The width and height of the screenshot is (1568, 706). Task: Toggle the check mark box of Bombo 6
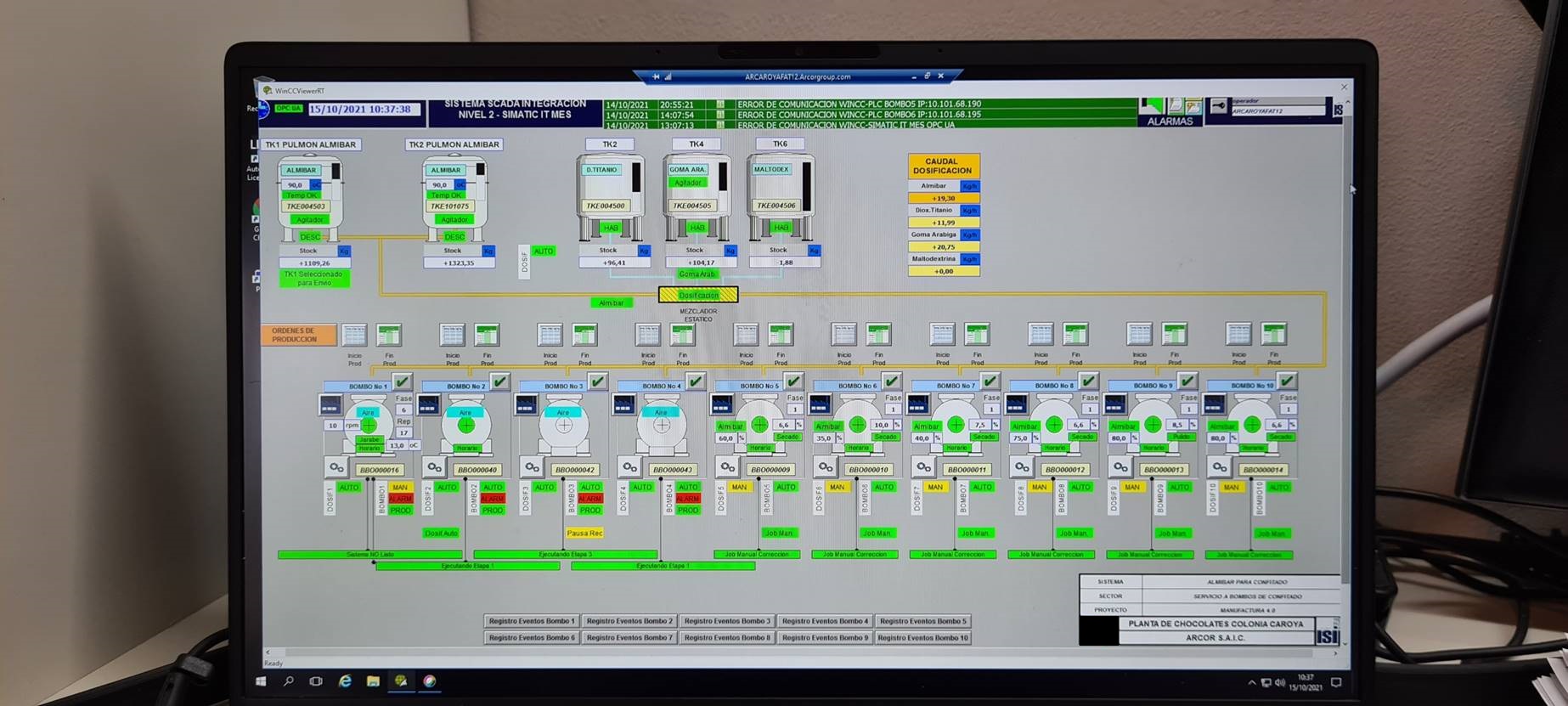tap(891, 381)
